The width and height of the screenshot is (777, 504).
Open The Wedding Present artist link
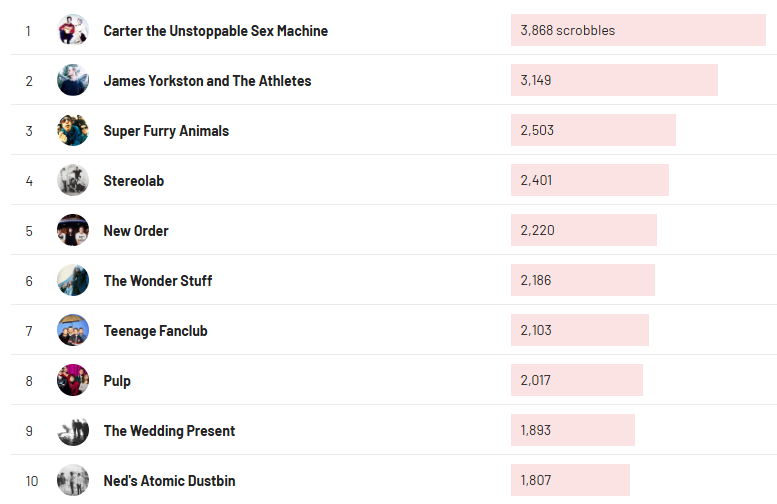169,431
